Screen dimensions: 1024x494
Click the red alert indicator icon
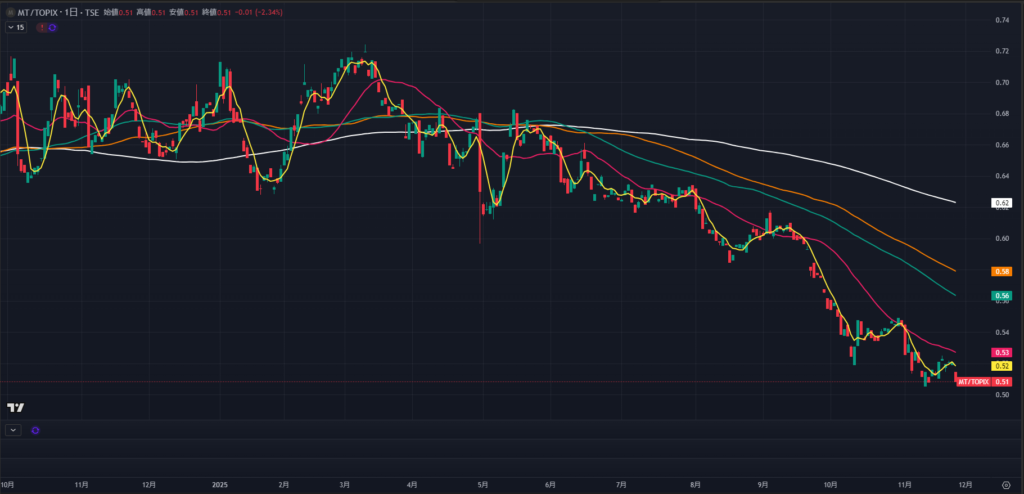[x=41, y=27]
